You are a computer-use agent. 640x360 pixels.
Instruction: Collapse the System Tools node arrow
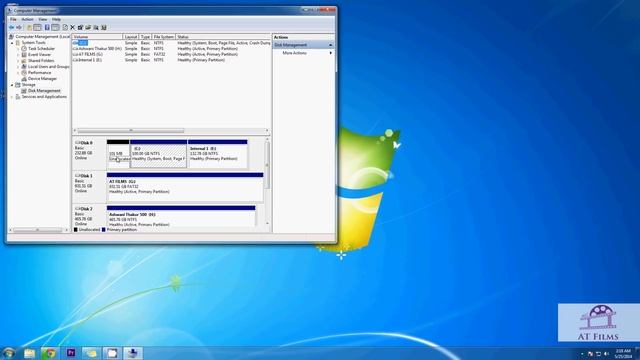pos(12,42)
